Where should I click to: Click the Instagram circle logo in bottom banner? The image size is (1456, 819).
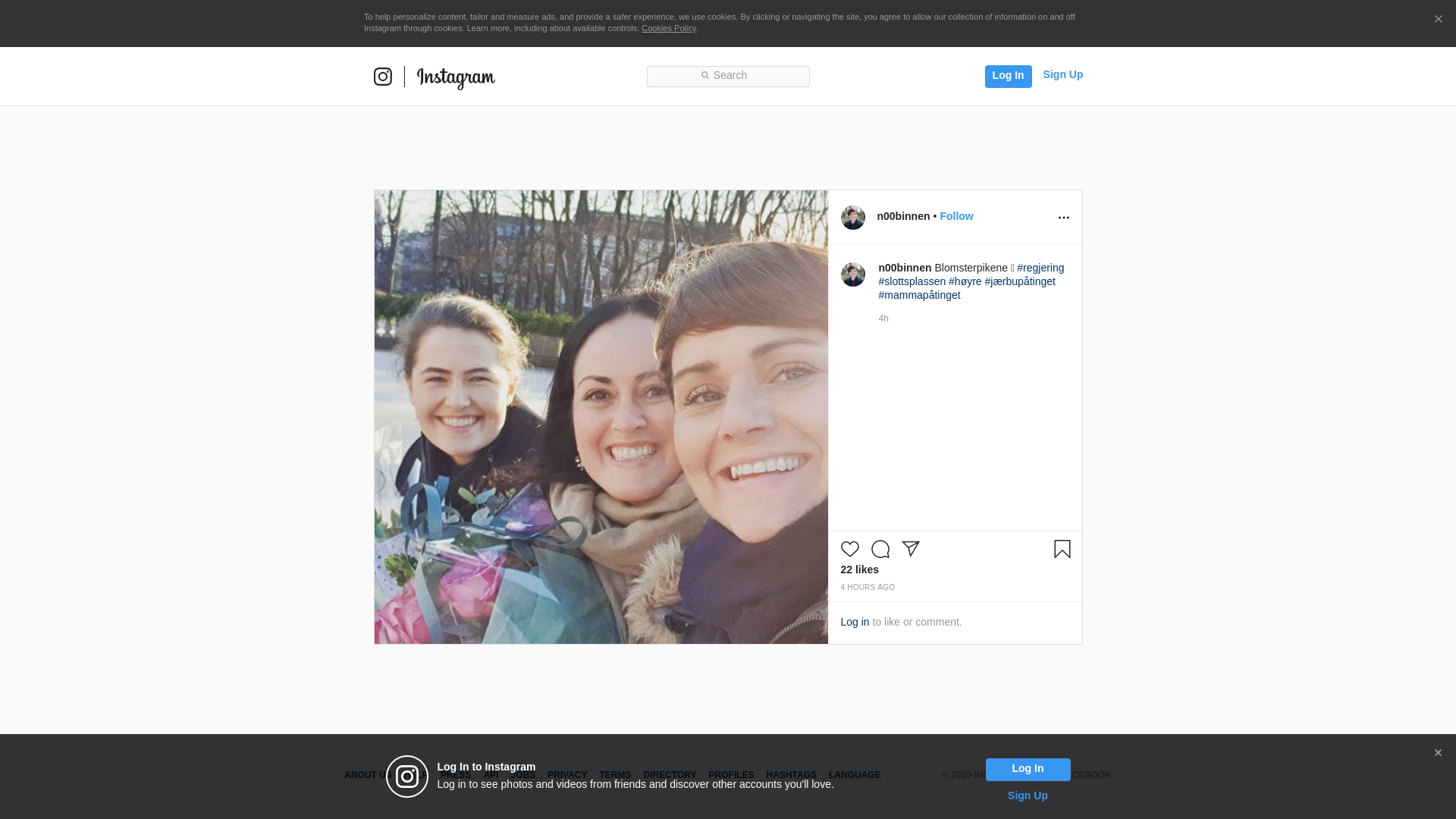pyautogui.click(x=407, y=777)
